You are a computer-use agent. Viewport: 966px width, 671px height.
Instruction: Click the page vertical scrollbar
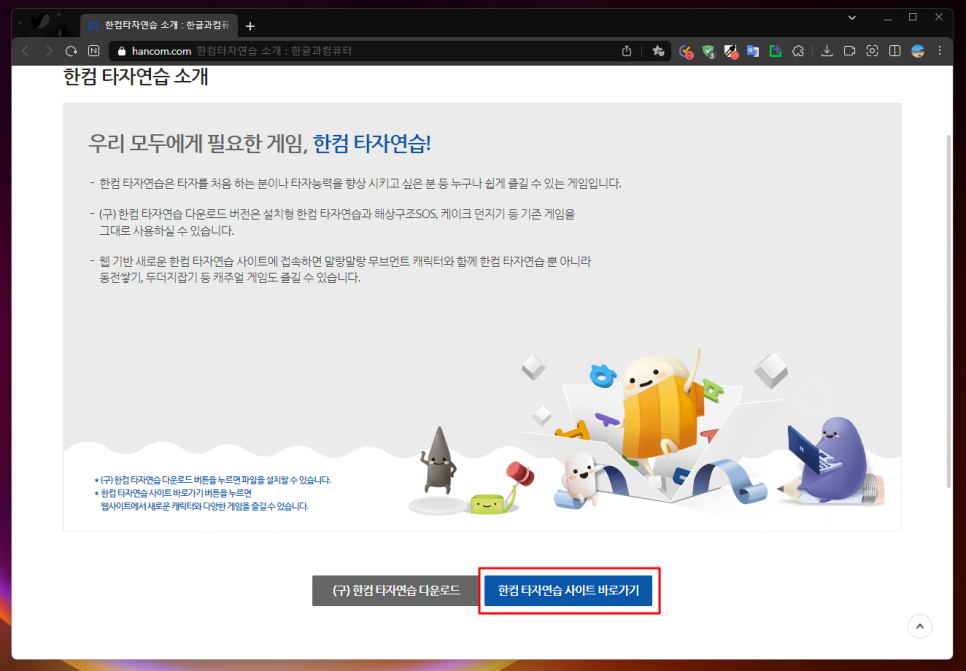tap(949, 311)
